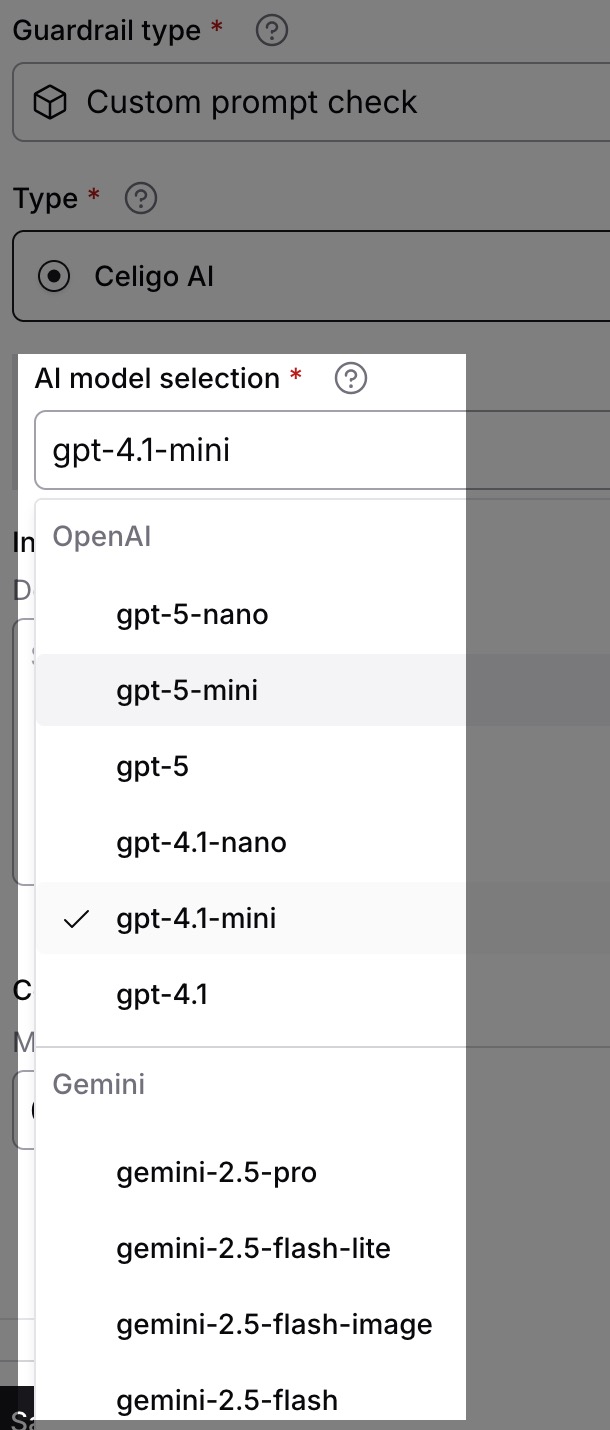Click the OpenAI group header
This screenshot has height=1430, width=610.
pos(101,536)
